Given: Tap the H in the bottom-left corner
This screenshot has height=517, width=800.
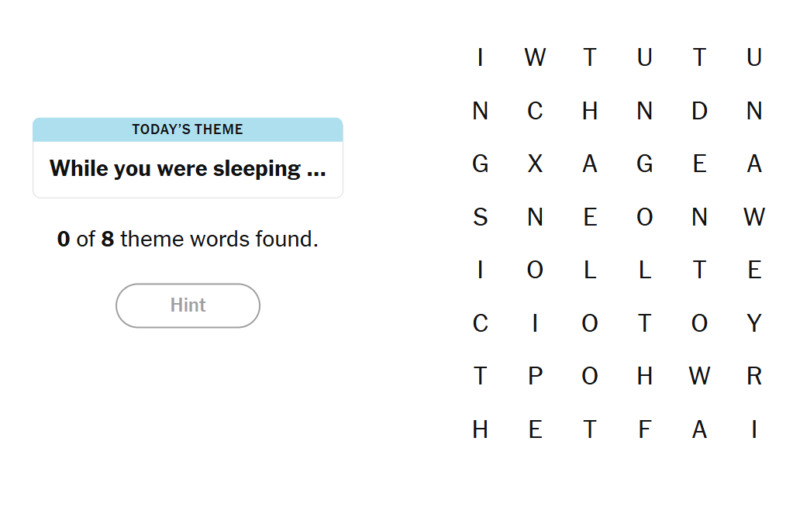Looking at the screenshot, I should coord(480,430).
